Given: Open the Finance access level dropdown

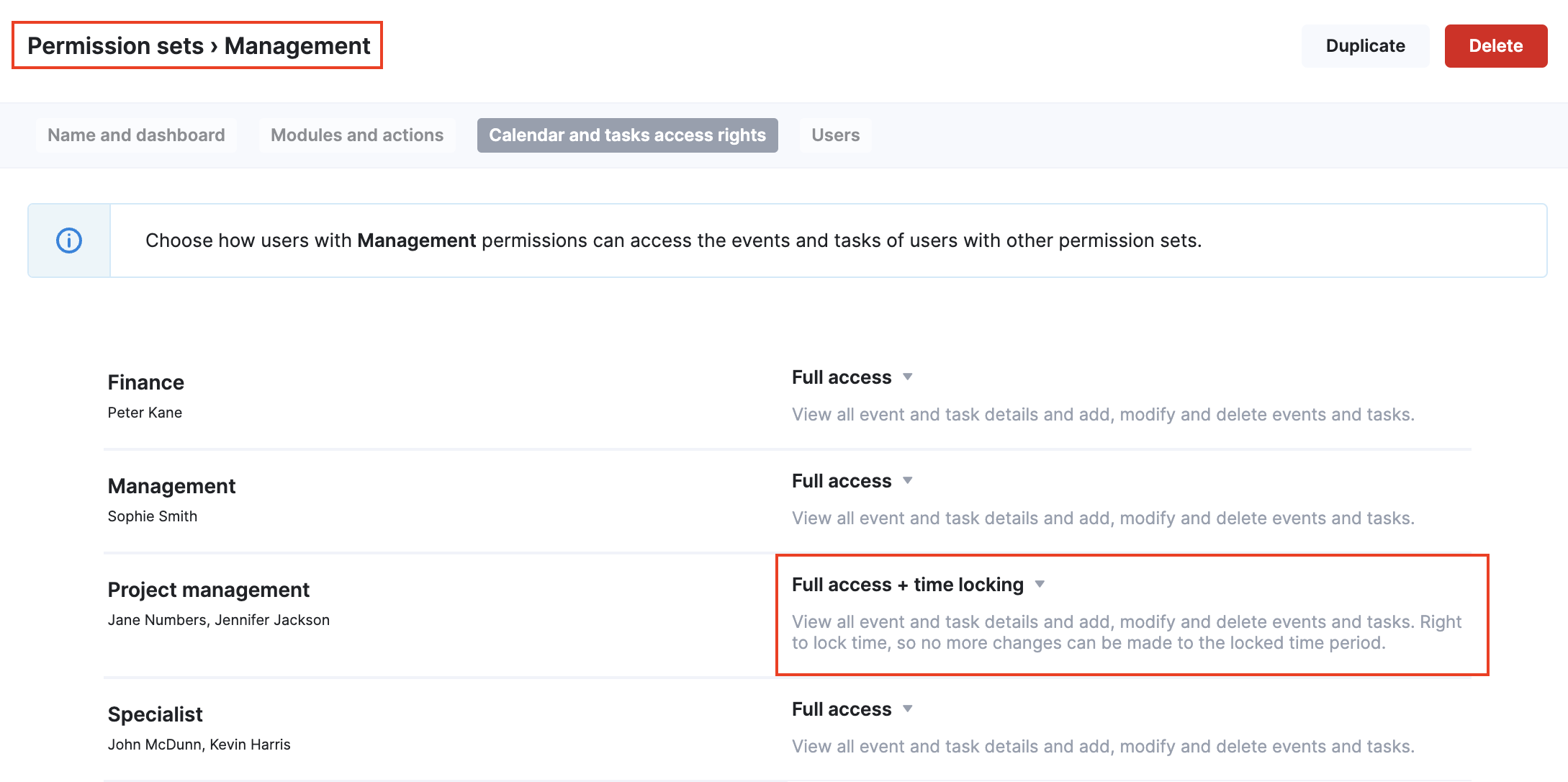Looking at the screenshot, I should coord(852,377).
